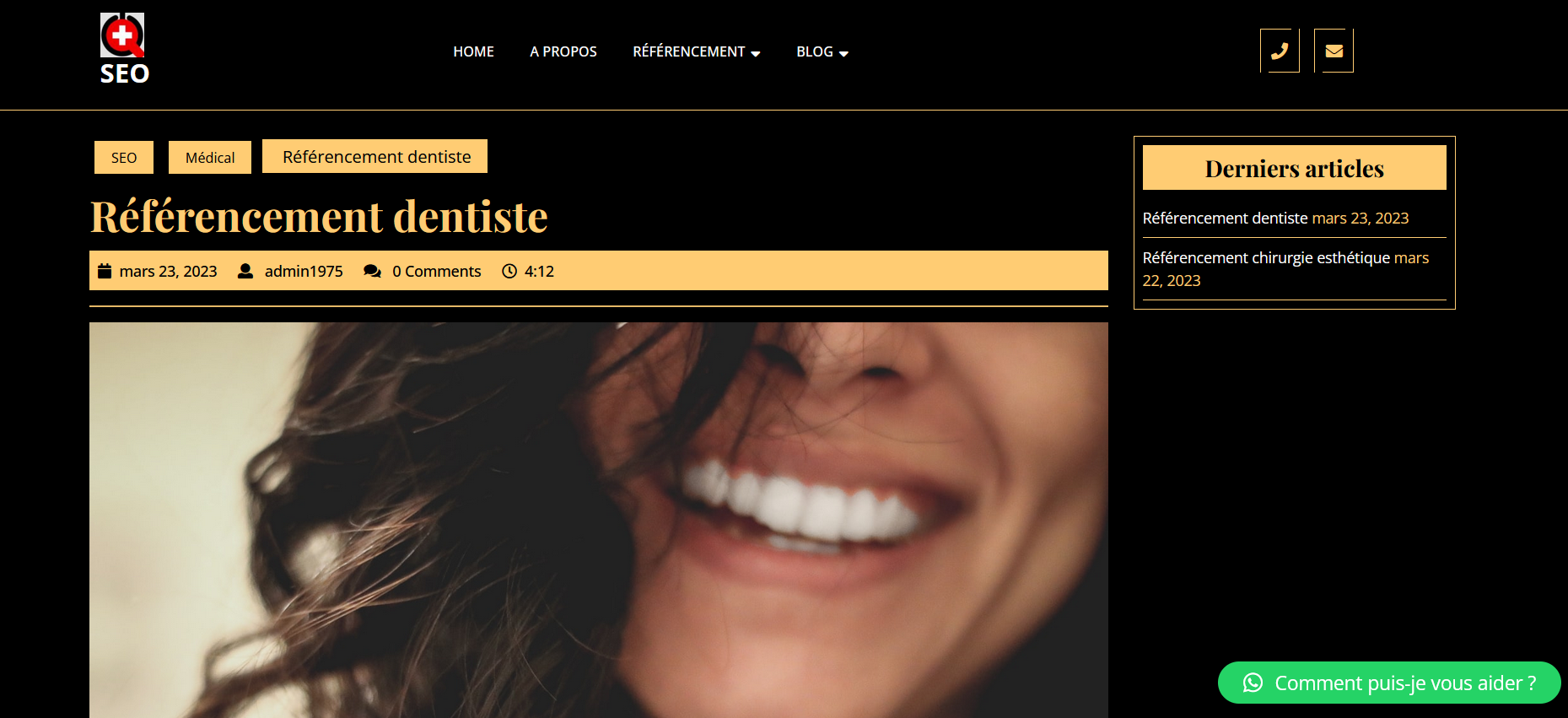Viewport: 1568px width, 718px height.
Task: Click the author user icon beside admin1975
Action: 245,271
